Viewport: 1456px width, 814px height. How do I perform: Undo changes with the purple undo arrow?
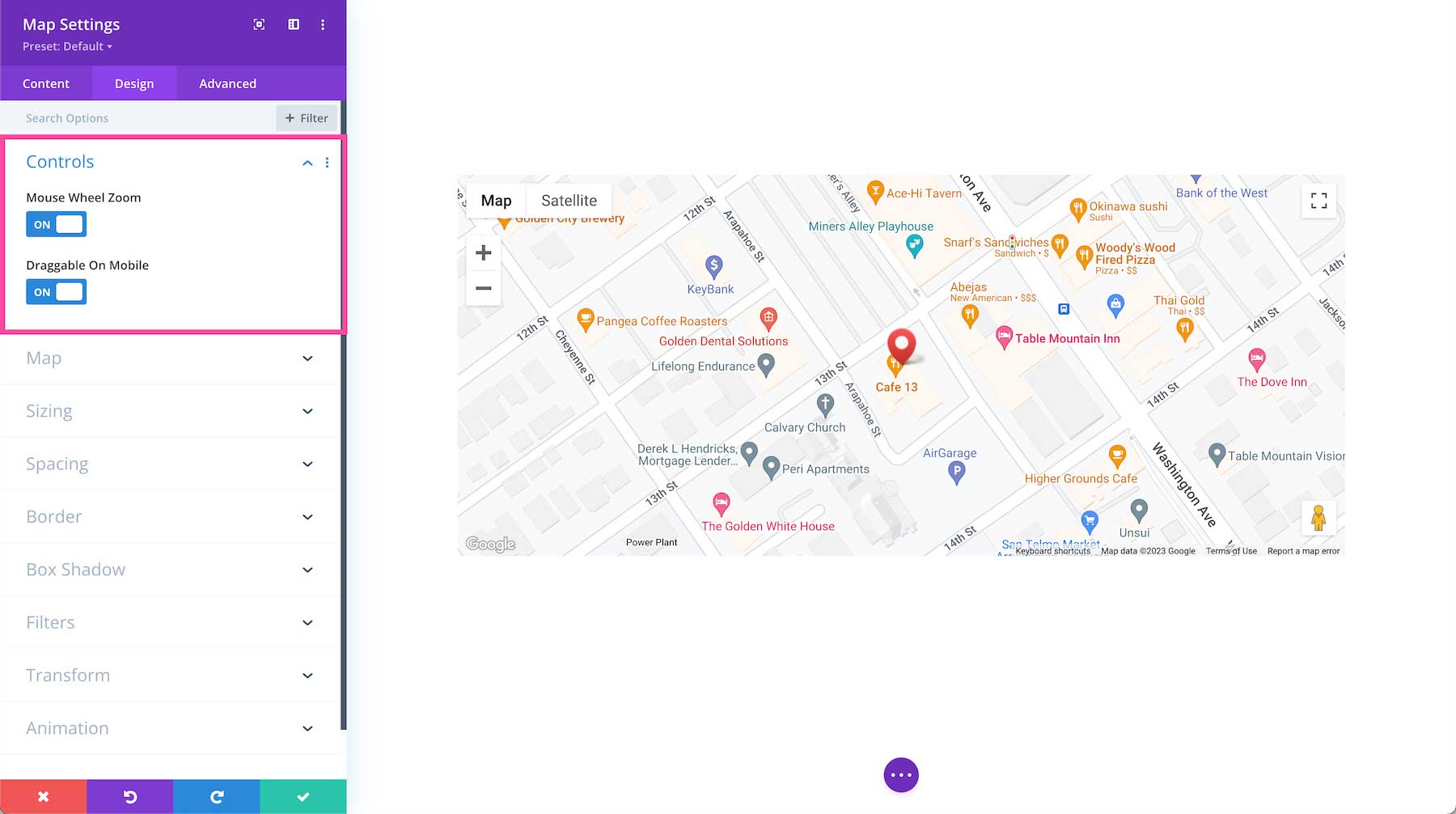(129, 796)
